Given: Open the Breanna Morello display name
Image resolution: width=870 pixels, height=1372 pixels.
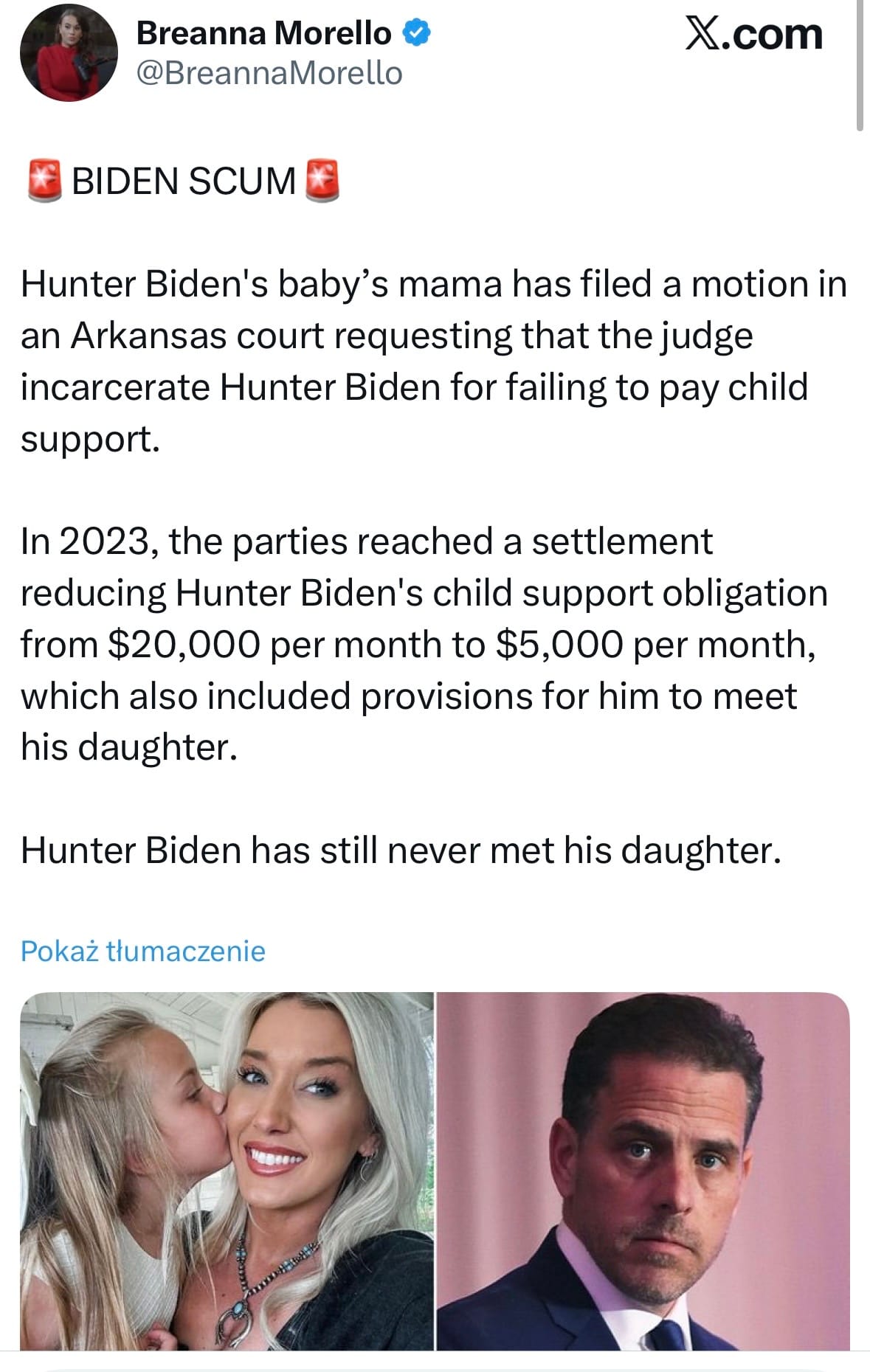Looking at the screenshot, I should [x=263, y=33].
